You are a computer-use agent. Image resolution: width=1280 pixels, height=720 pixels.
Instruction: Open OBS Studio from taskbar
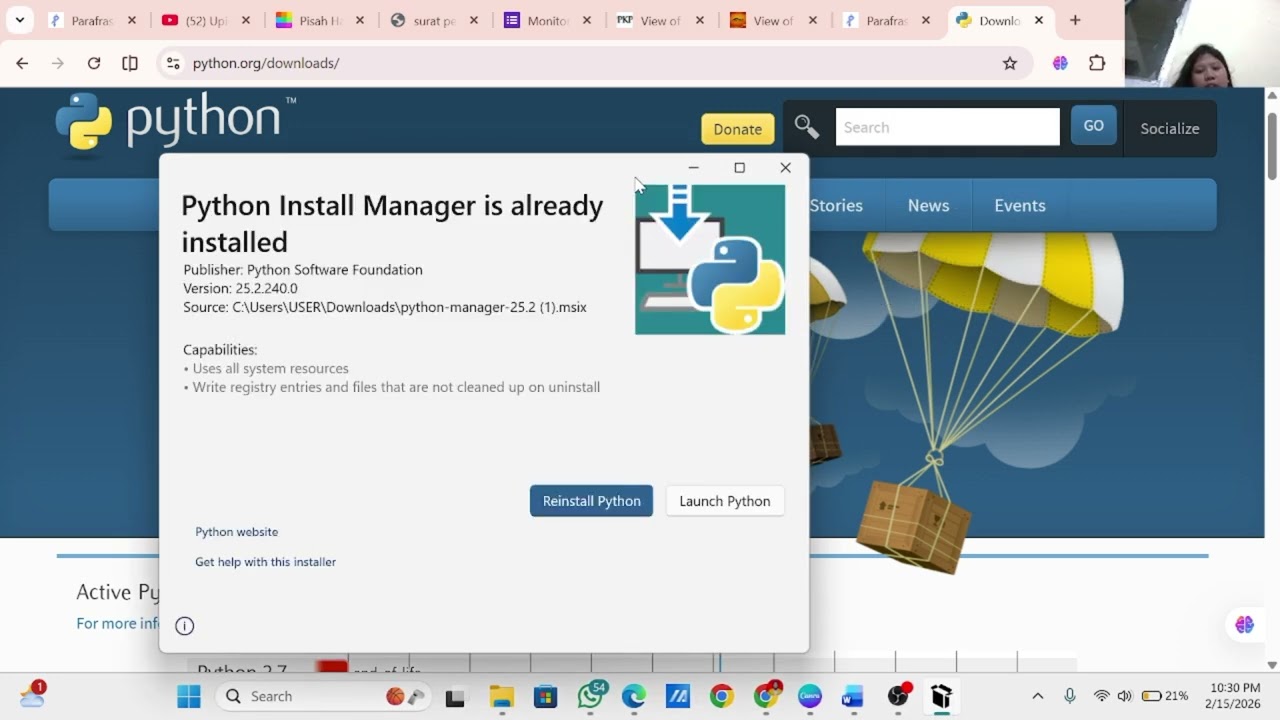898,696
